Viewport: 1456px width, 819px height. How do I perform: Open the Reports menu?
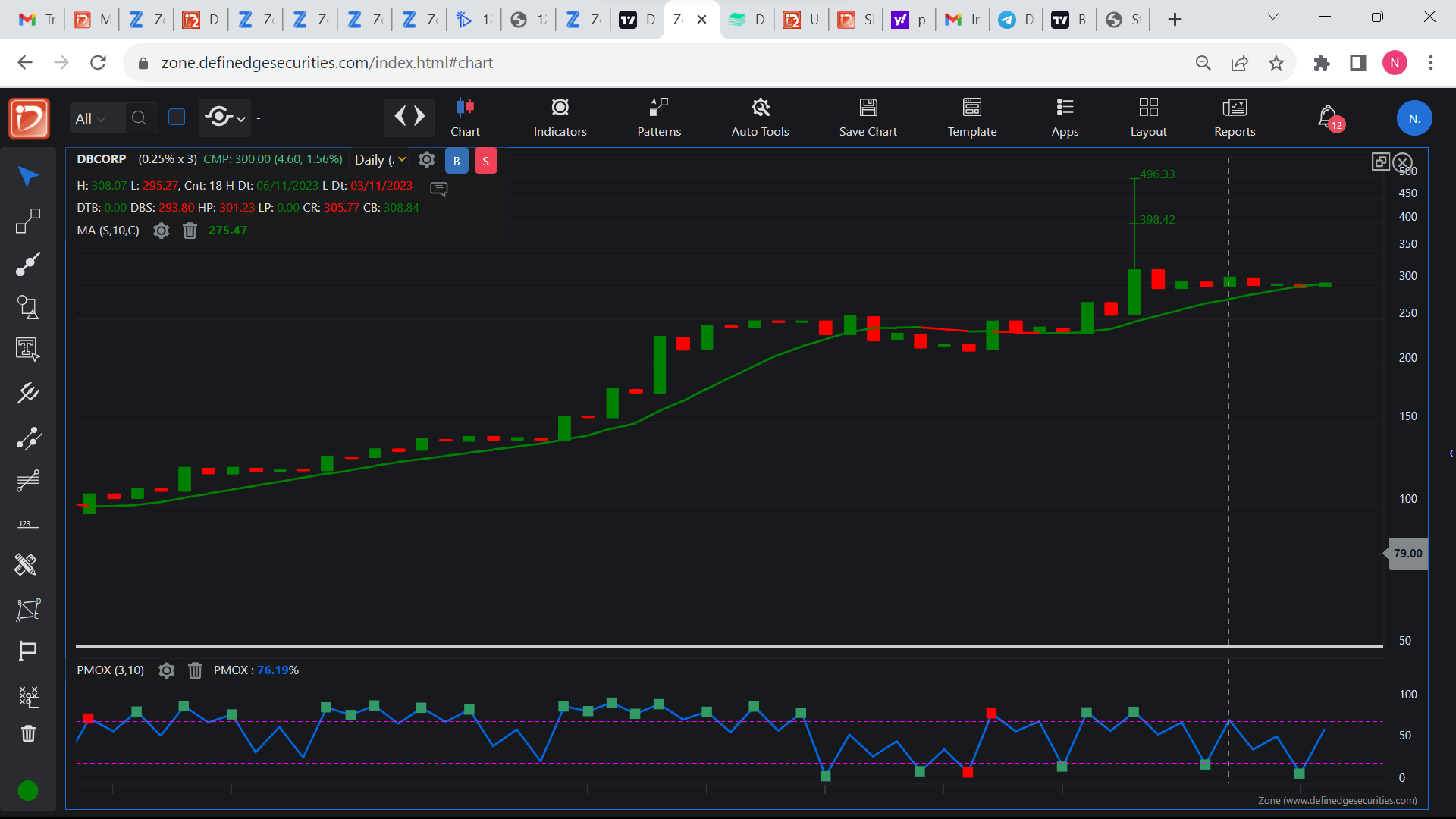pos(1234,118)
